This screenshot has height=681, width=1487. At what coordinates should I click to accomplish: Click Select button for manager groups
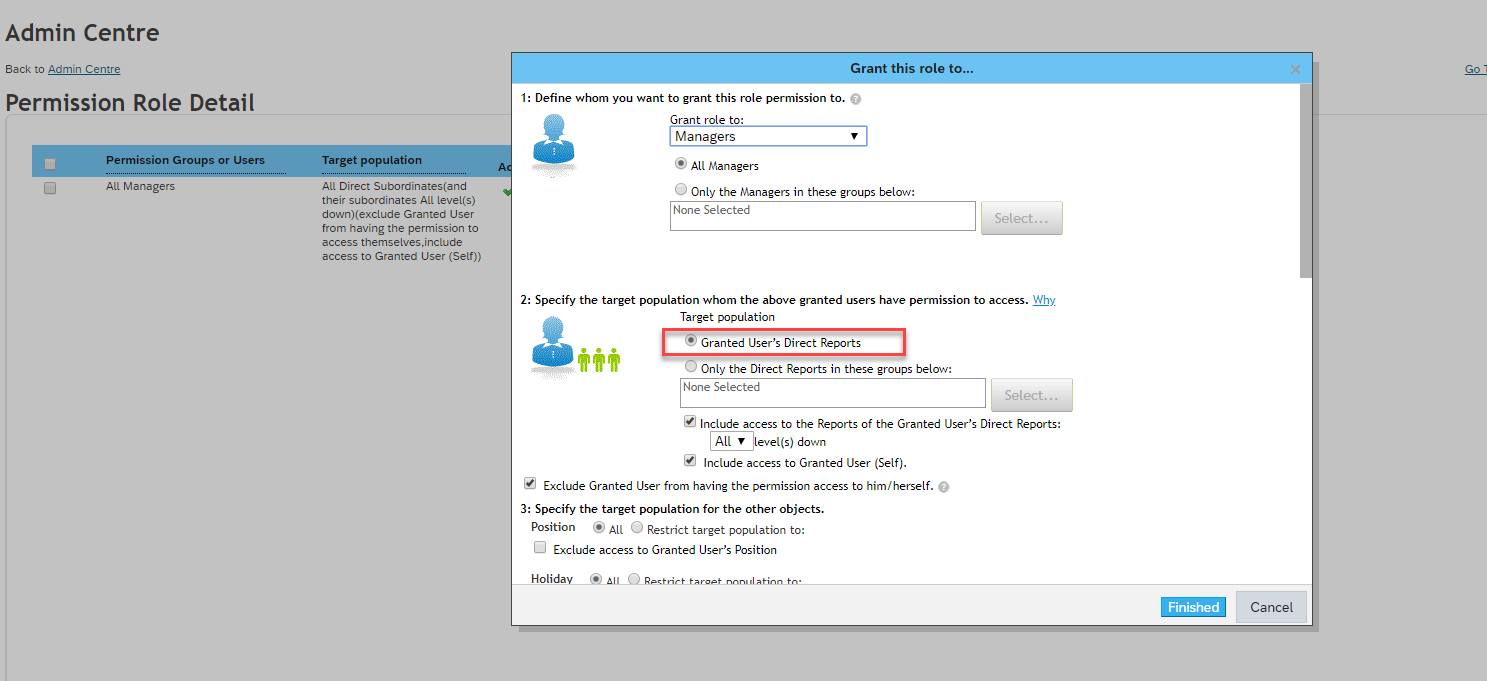pos(1021,218)
